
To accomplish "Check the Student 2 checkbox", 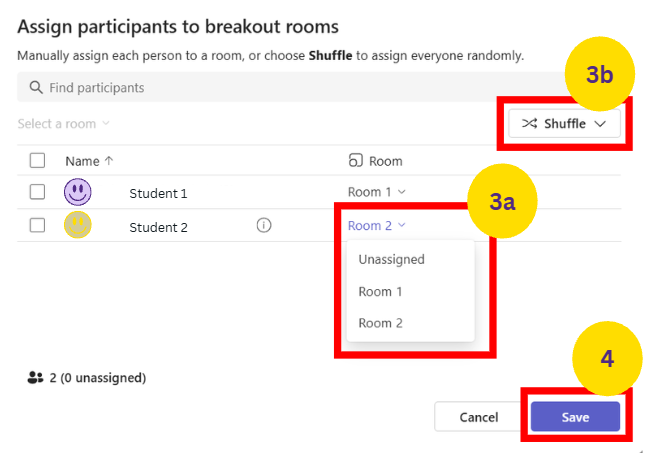I will tap(38, 226).
